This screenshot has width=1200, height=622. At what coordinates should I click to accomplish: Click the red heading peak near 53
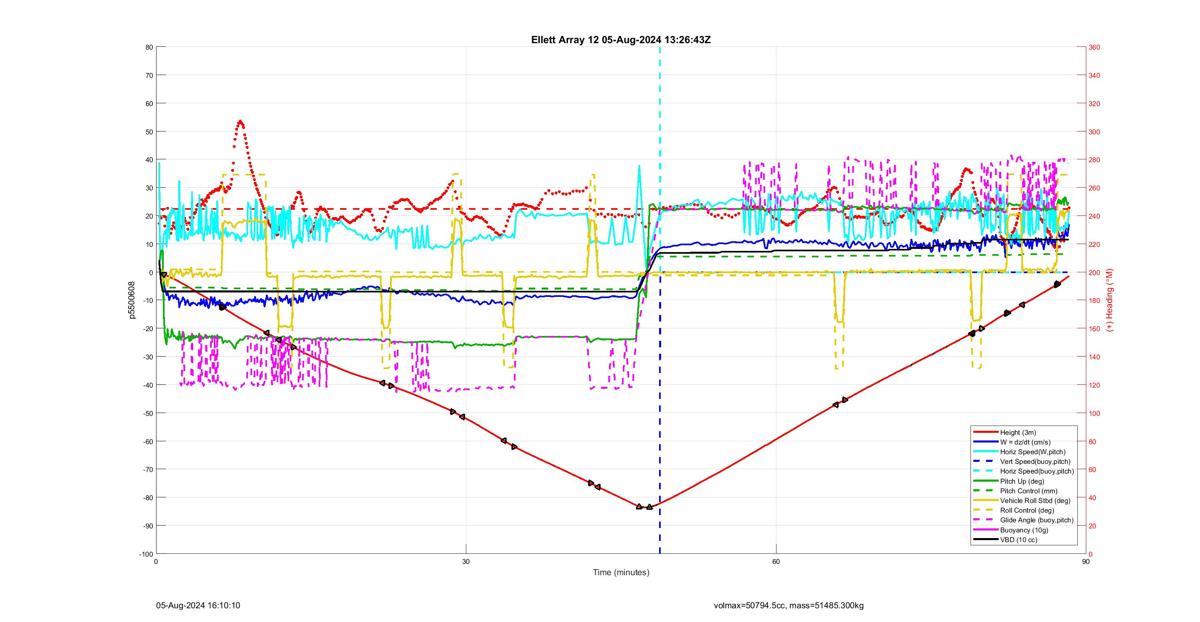click(240, 123)
